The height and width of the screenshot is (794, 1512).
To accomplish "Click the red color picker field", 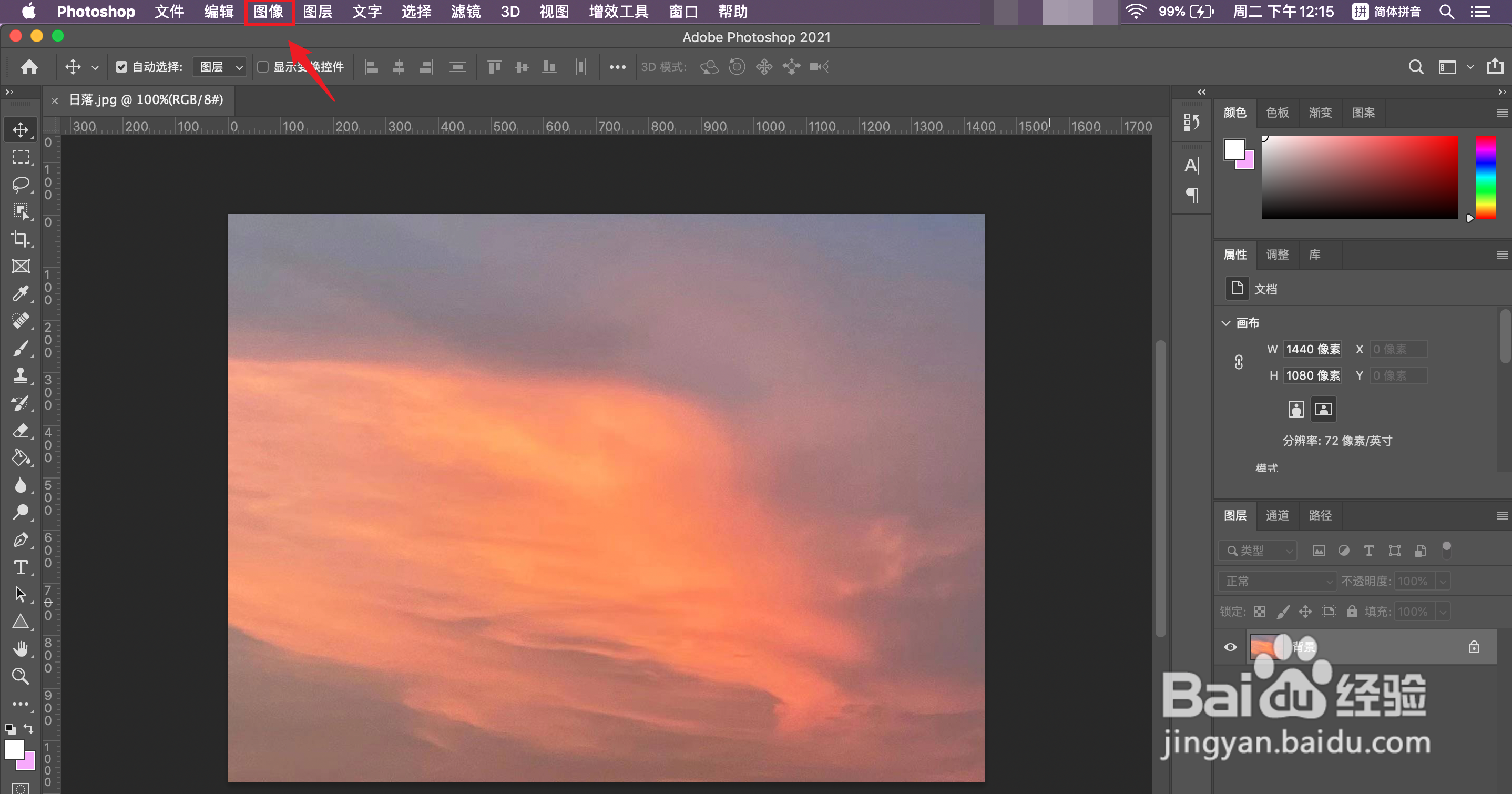I will coord(1360,177).
